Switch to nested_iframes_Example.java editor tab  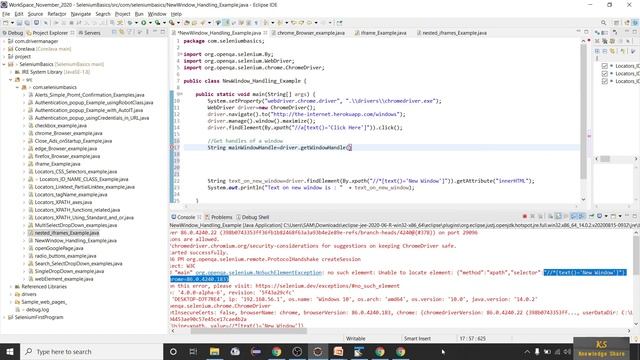coord(454,33)
